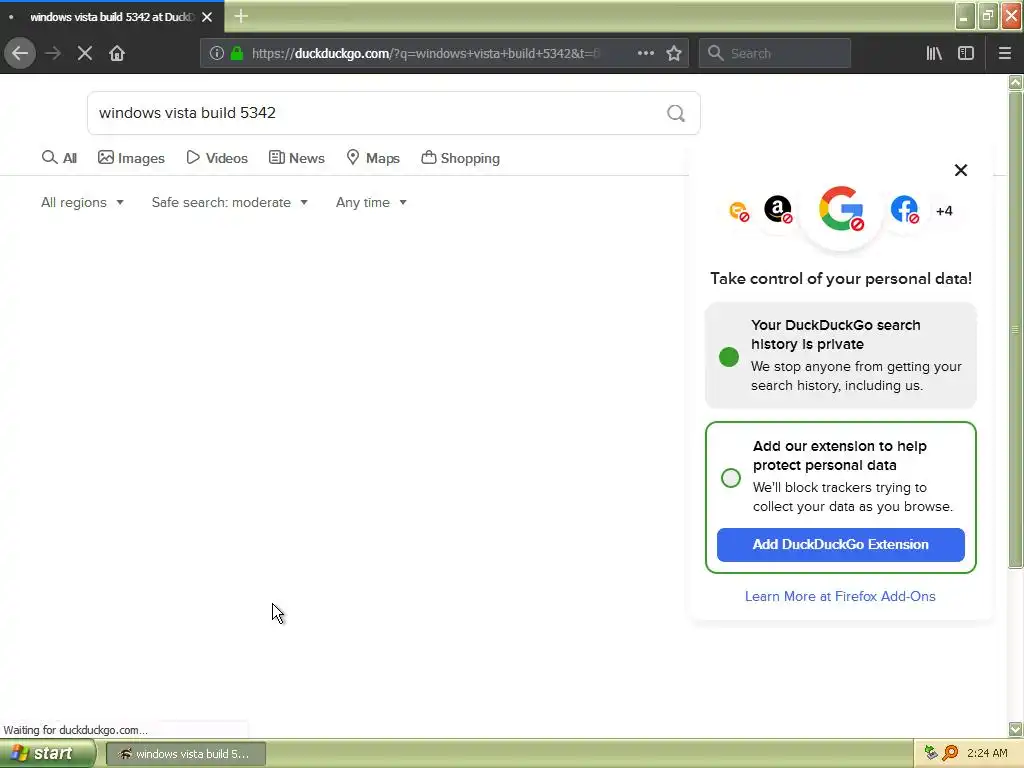Click the vertical scrollbar thumb
1024x768 pixels.
[x=1016, y=330]
